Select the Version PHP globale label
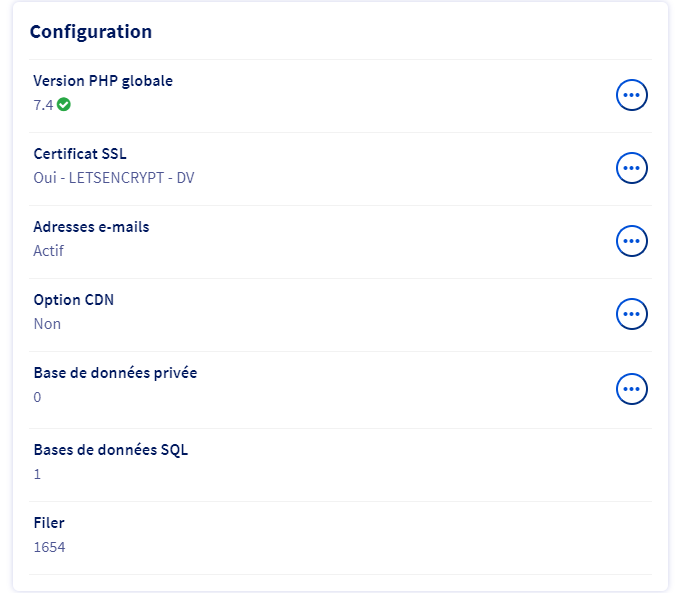The width and height of the screenshot is (682, 593). click(103, 81)
